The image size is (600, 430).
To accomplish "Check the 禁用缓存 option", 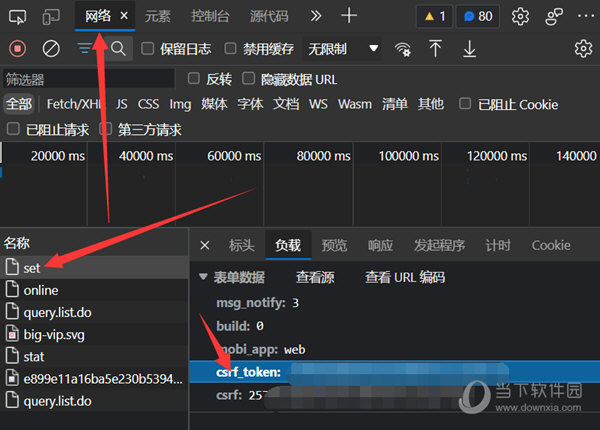I will pos(231,48).
